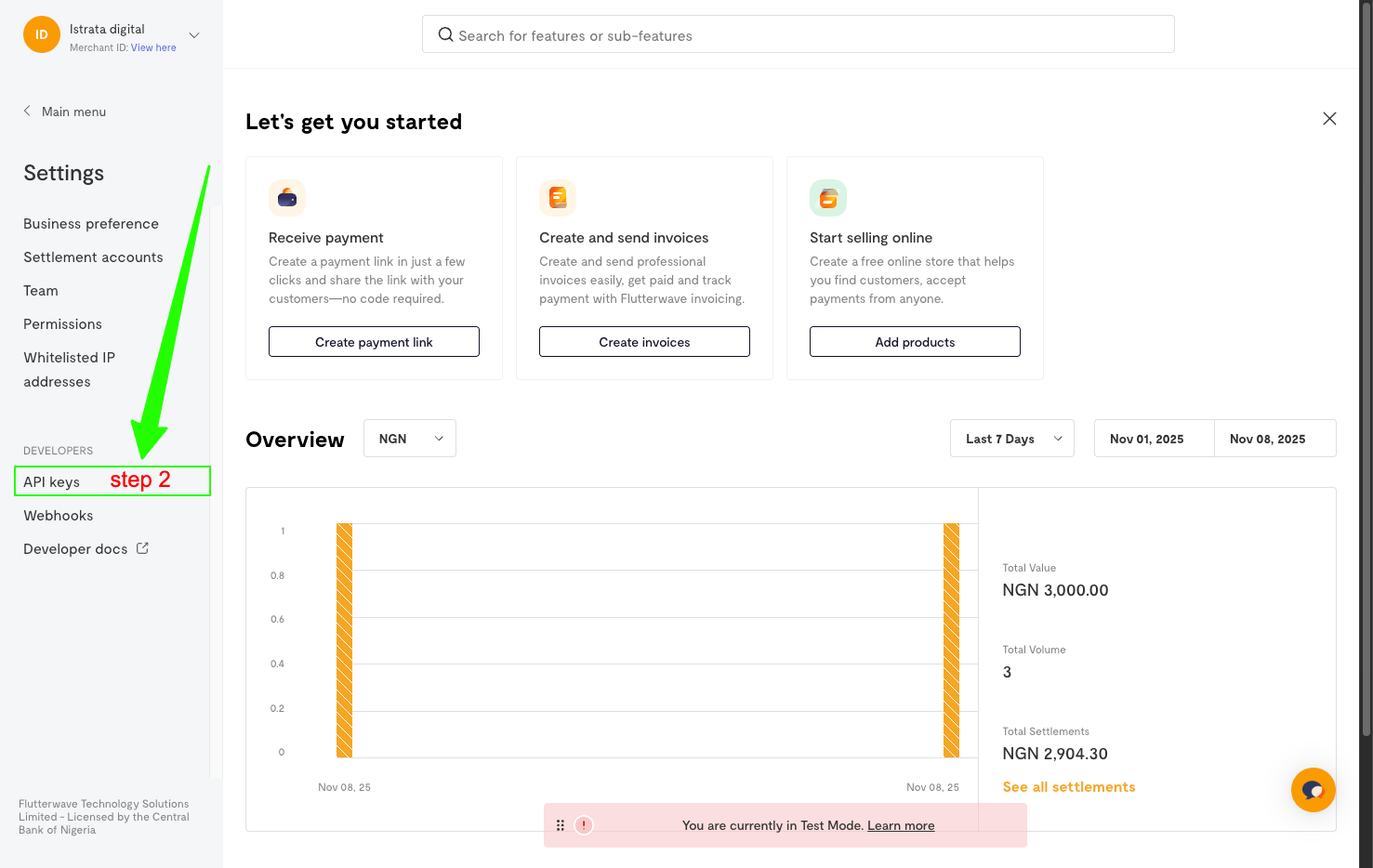The image size is (1373, 868).
Task: Click the features search input field
Action: tap(798, 35)
